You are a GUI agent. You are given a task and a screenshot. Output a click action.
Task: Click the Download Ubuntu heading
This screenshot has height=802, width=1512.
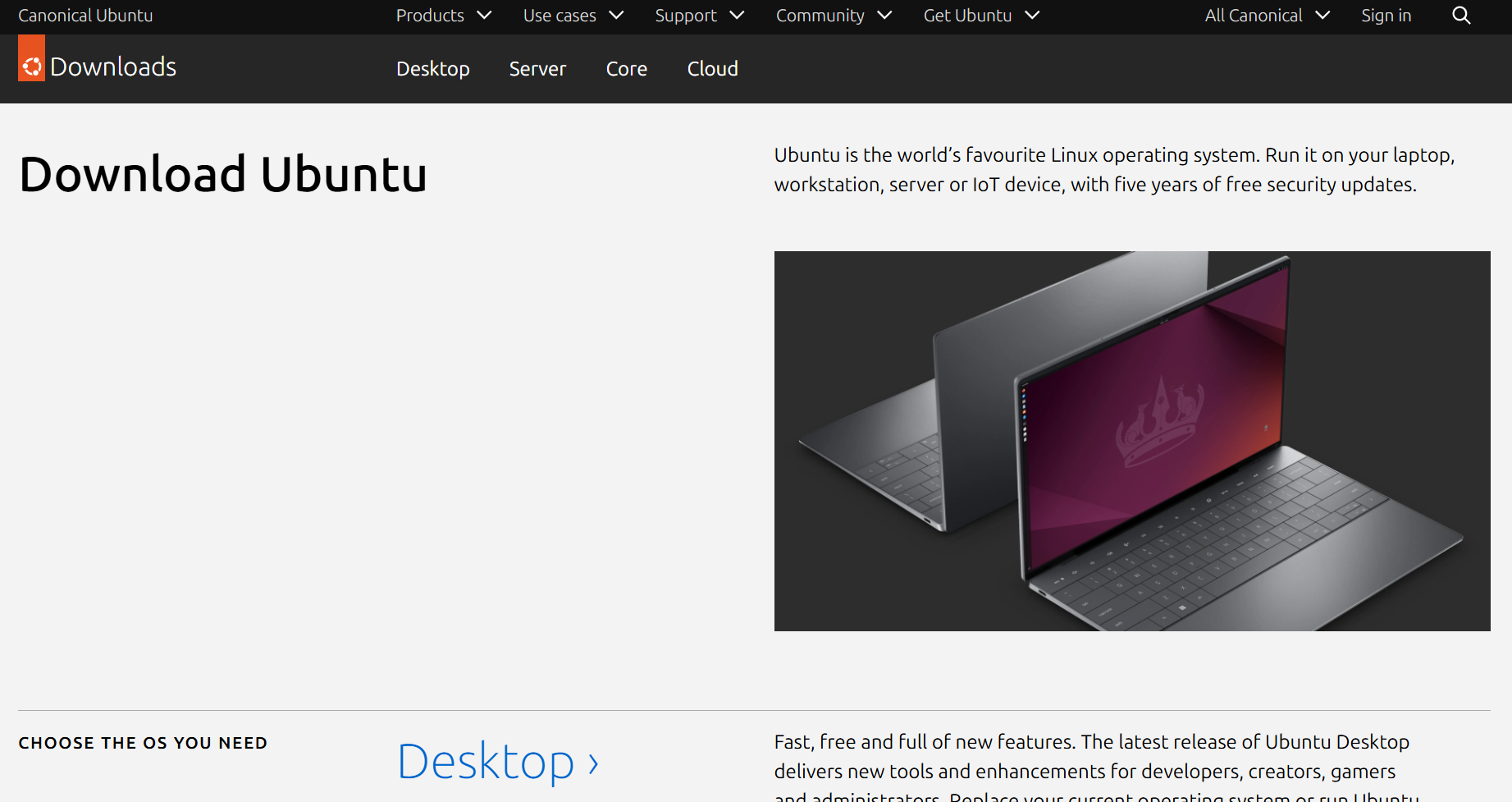(x=223, y=174)
